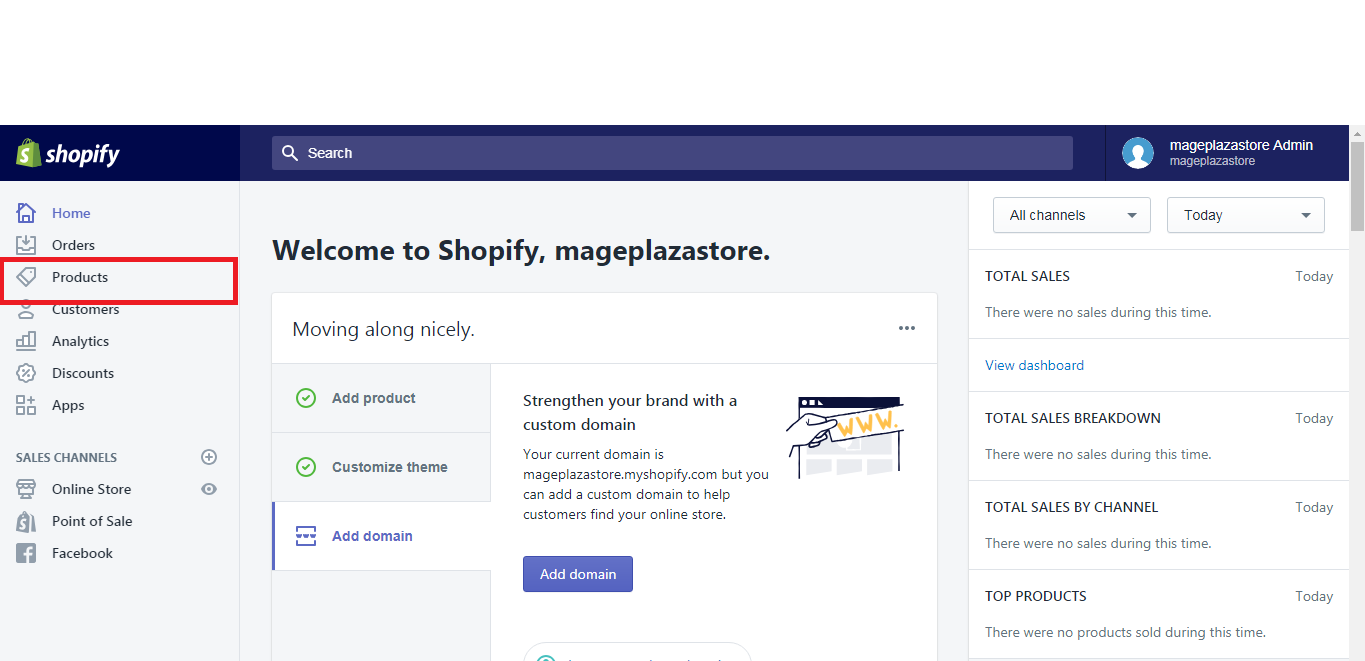Go to Home in sidebar
The width and height of the screenshot is (1365, 661).
coord(71,213)
